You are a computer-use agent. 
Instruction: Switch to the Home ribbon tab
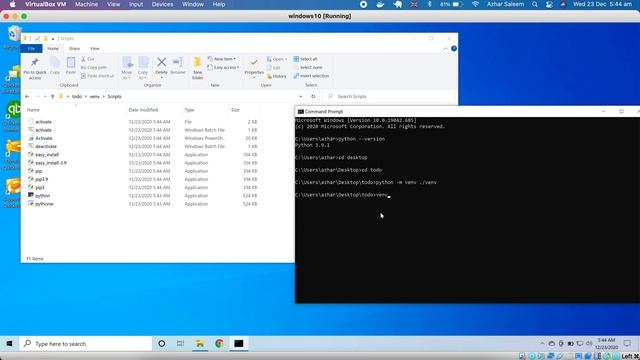tap(53, 49)
